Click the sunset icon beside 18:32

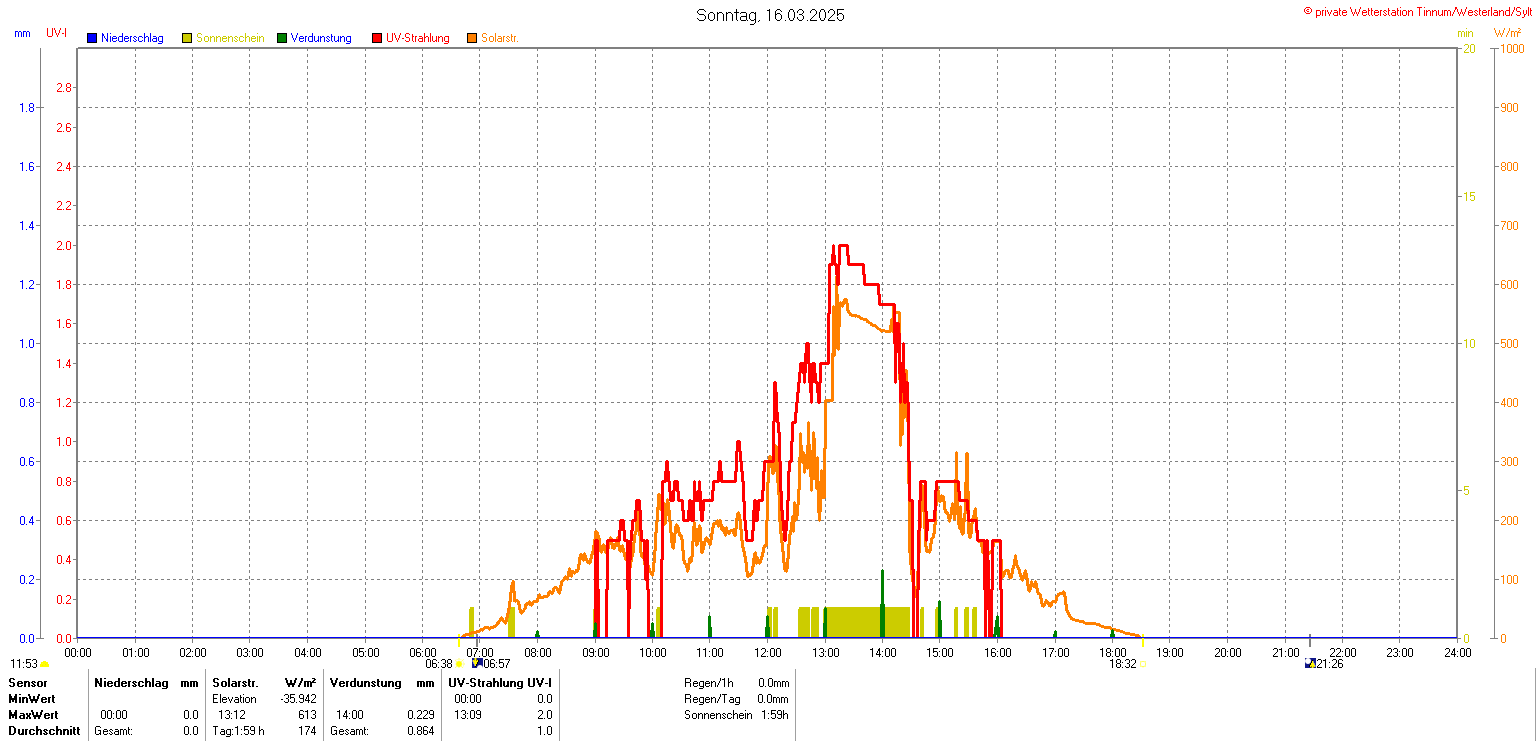[1143, 664]
